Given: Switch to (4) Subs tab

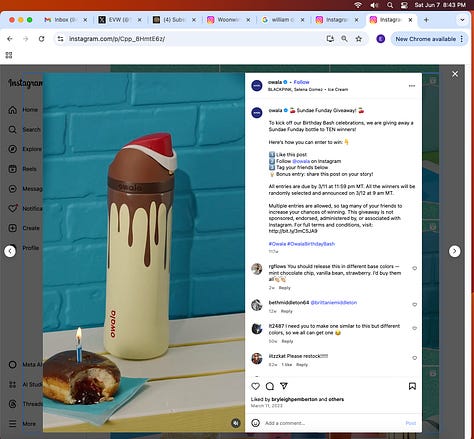Looking at the screenshot, I should click(174, 20).
